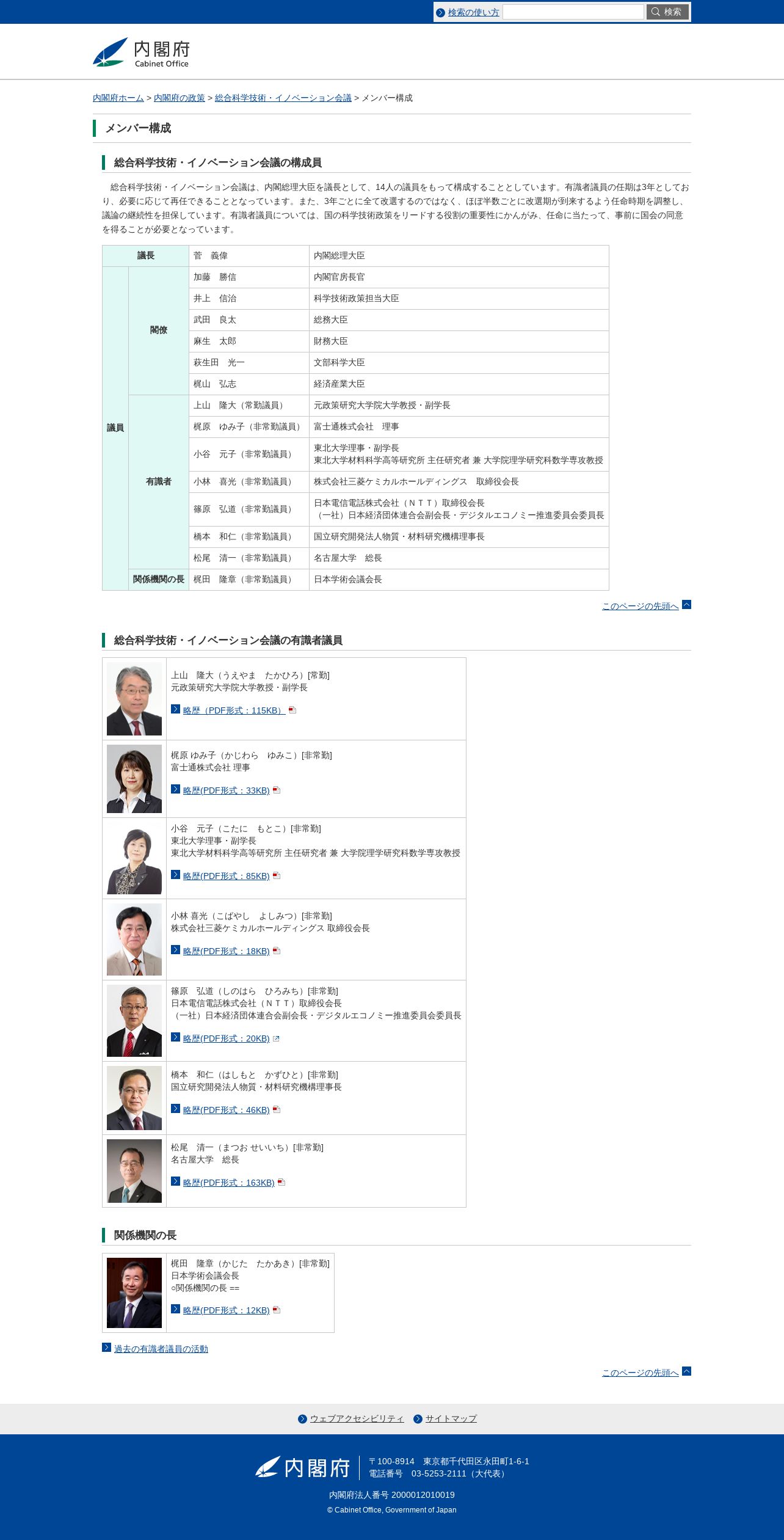Click table cell 日本学術会議会長

459,580
